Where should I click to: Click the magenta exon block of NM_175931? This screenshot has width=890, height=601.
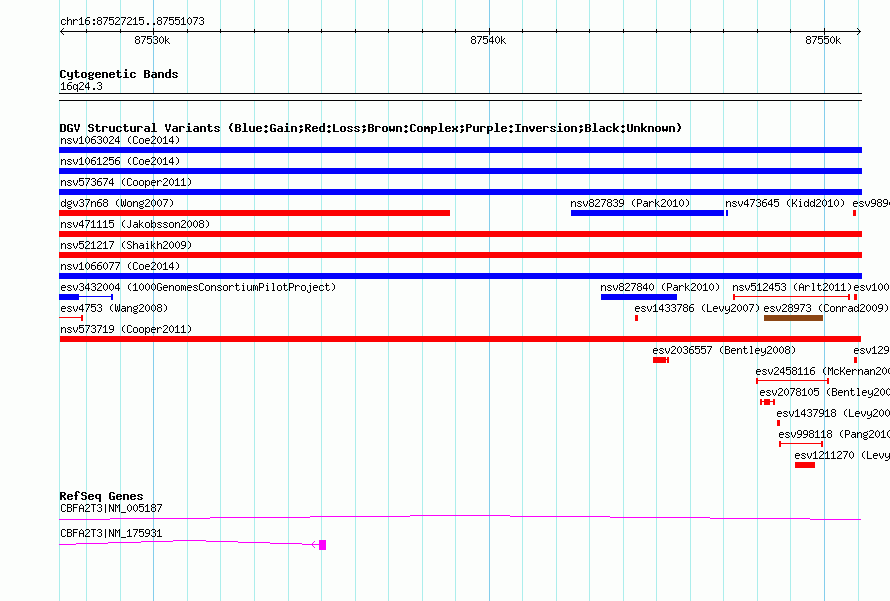[x=322, y=545]
